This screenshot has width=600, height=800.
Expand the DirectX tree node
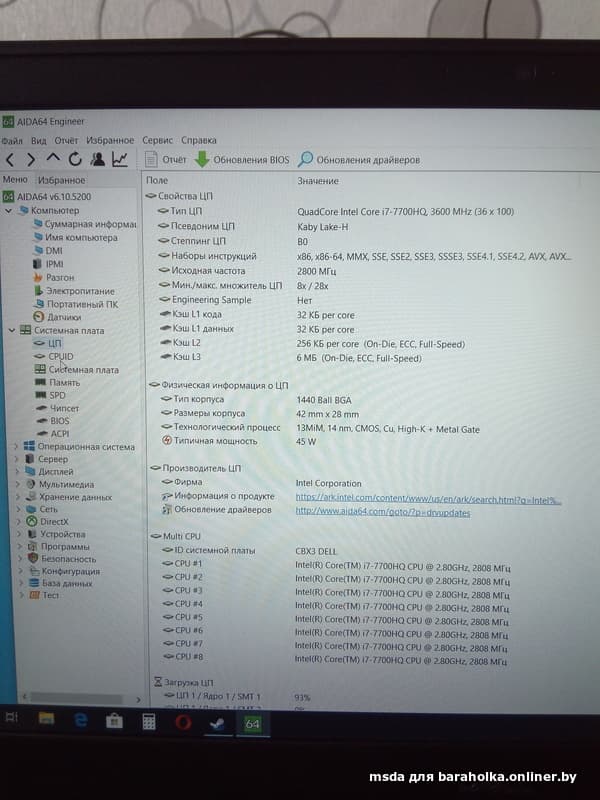19,521
